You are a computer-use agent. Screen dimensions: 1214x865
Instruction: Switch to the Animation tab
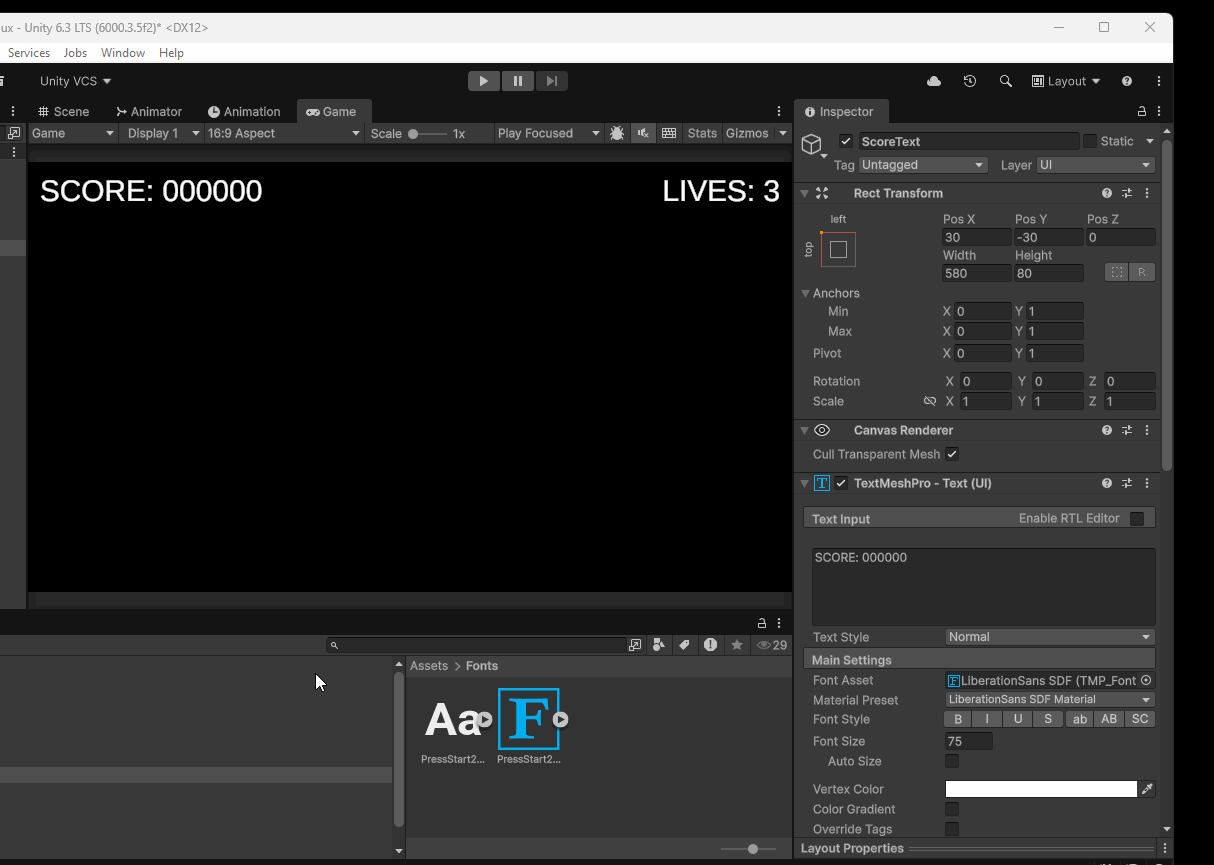[x=244, y=112]
